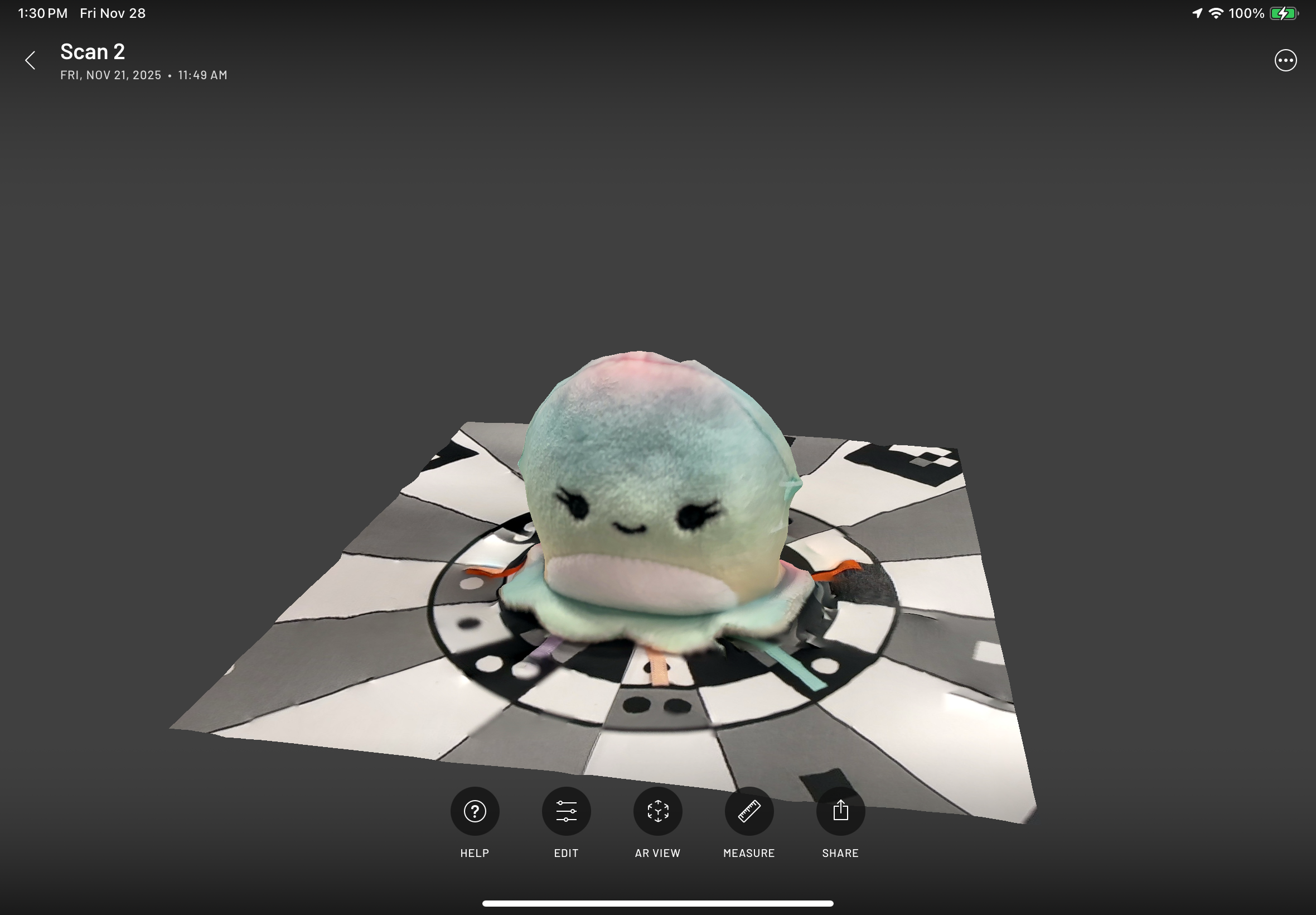Tap the battery status icon
Screen dimensions: 1316x915
[x=1283, y=13]
